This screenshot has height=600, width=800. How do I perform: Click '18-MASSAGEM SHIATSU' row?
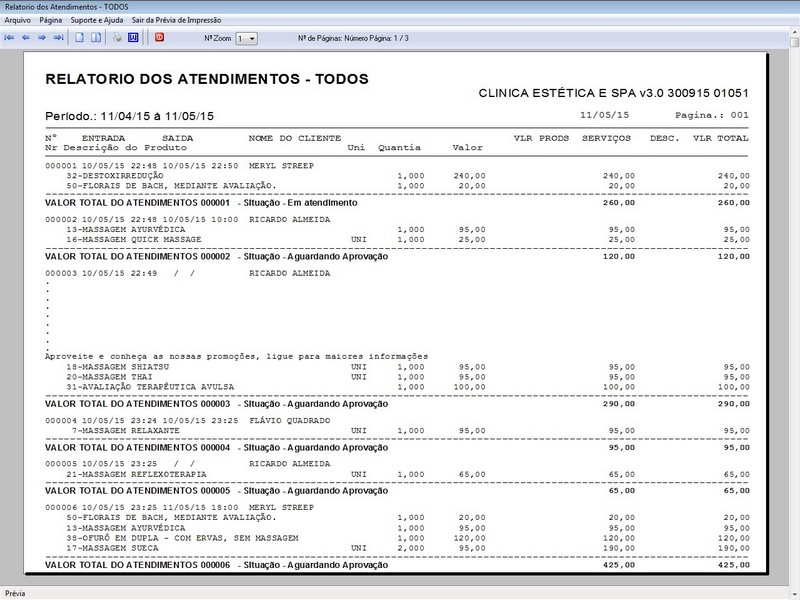(397, 367)
